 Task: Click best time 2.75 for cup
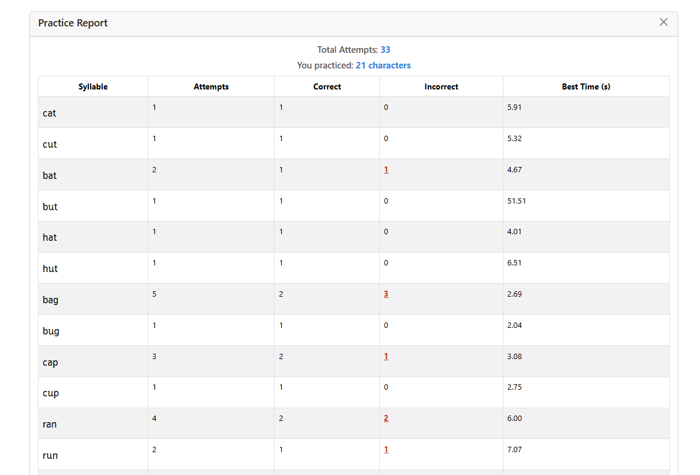point(514,387)
